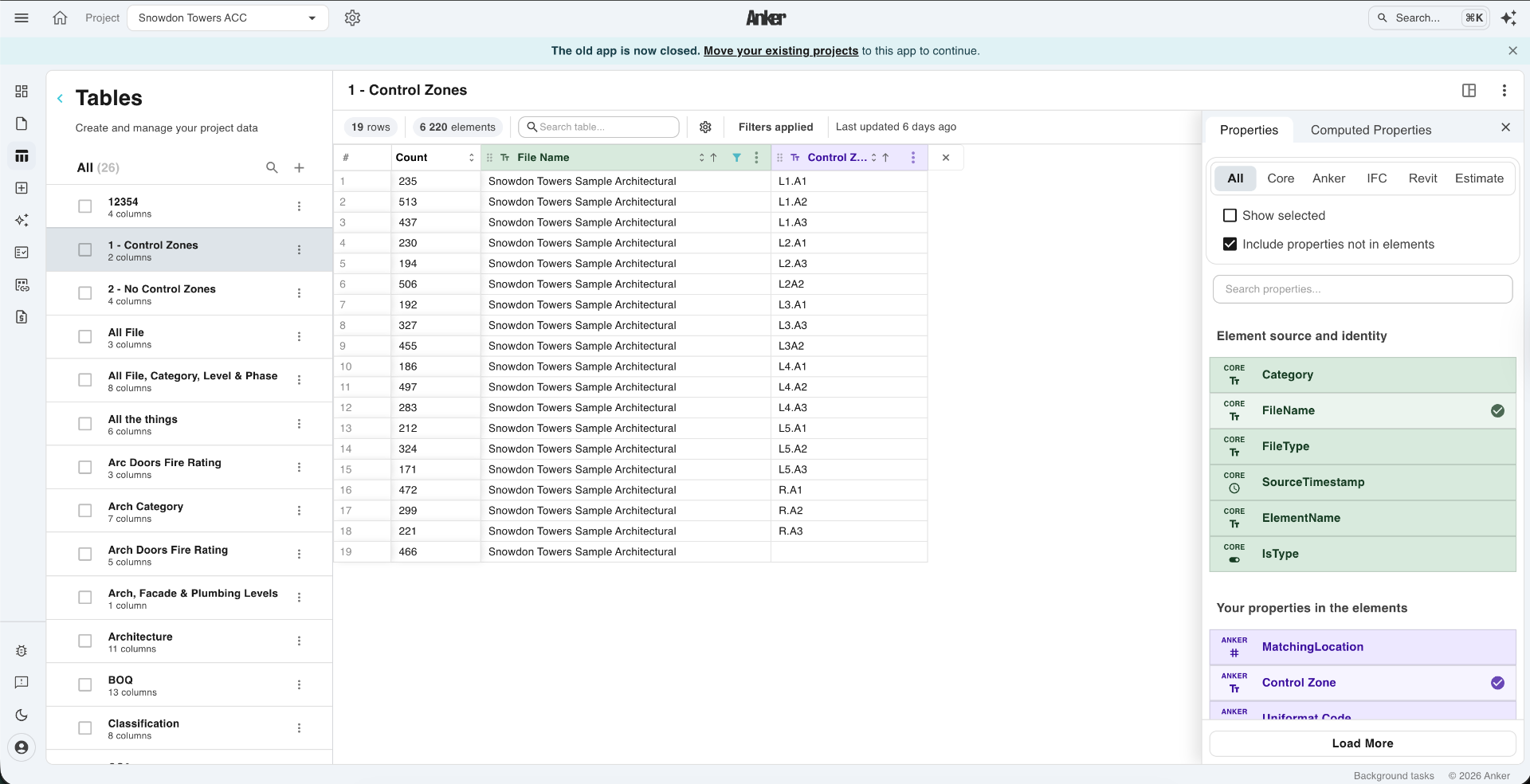Tick the 1 - Control Zones table checkbox
The image size is (1530, 784).
point(84,249)
